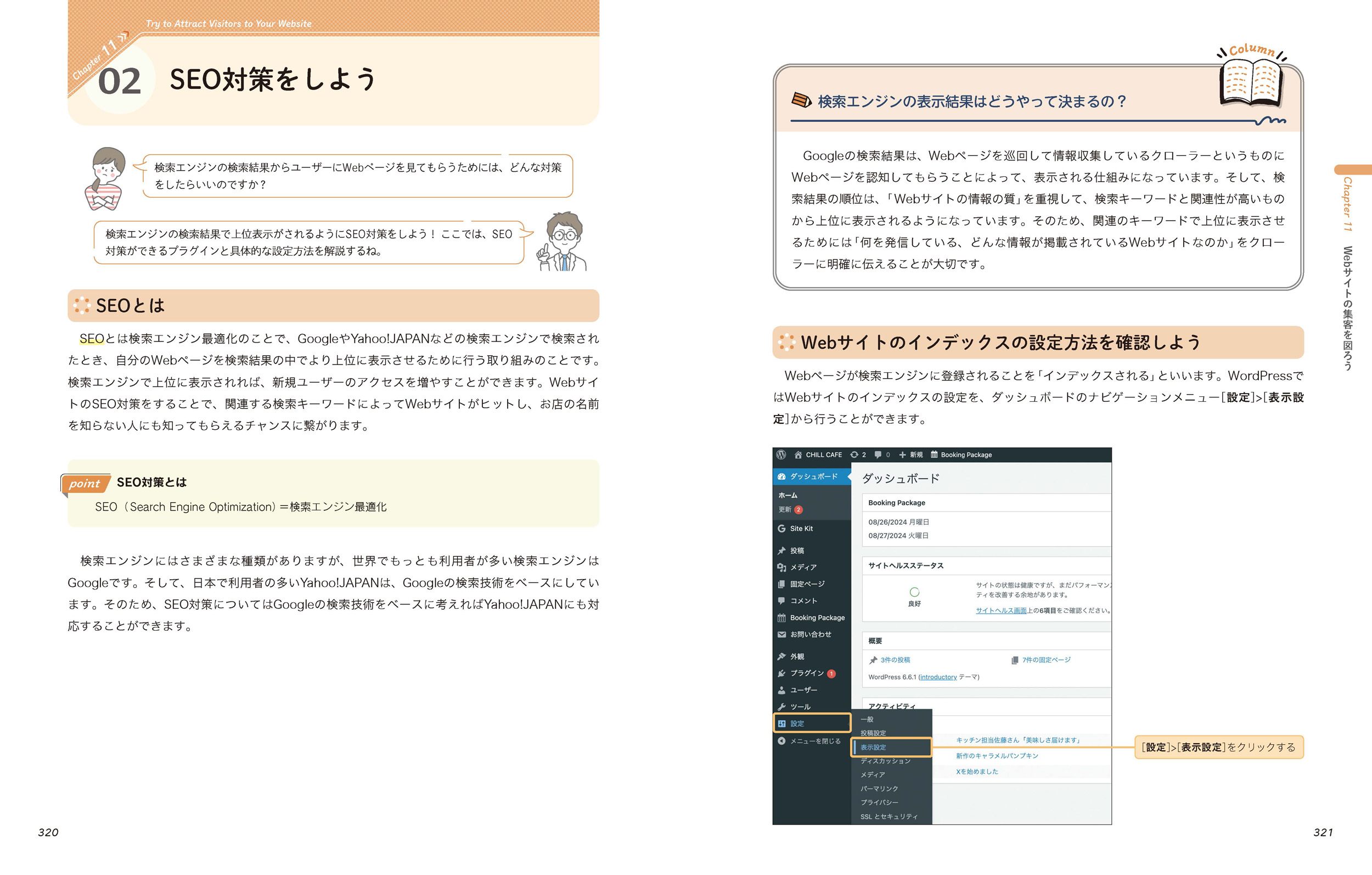Click the plus 新規 button in admin bar

coord(910,455)
